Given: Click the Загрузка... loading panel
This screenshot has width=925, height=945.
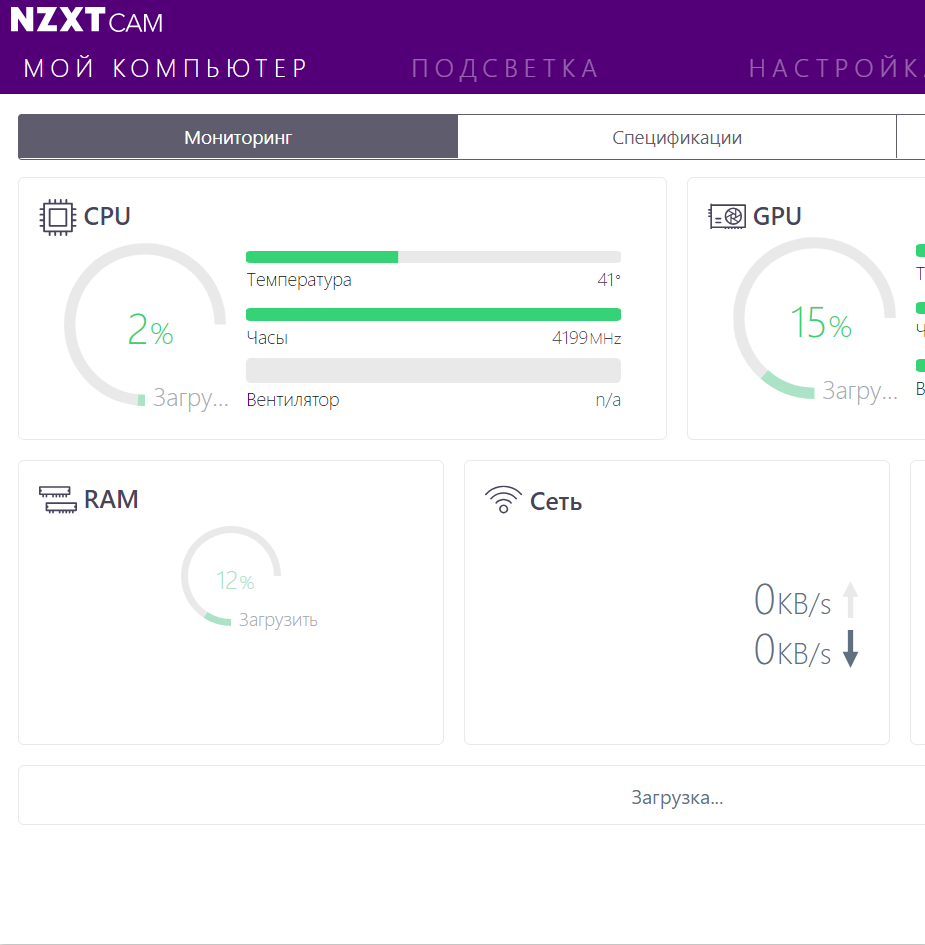Looking at the screenshot, I should pos(676,797).
